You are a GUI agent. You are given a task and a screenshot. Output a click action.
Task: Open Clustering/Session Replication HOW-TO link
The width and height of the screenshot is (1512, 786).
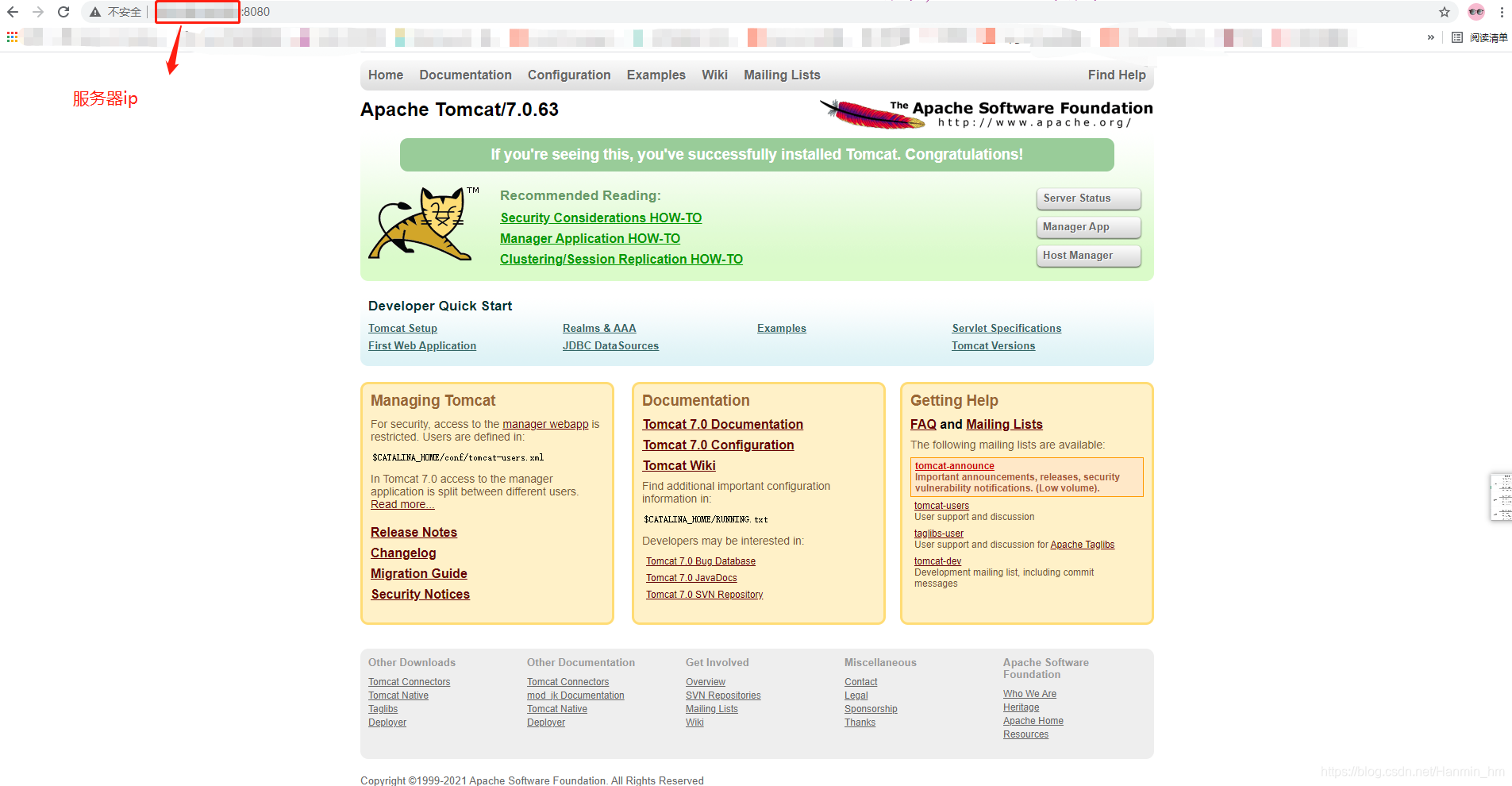point(621,259)
